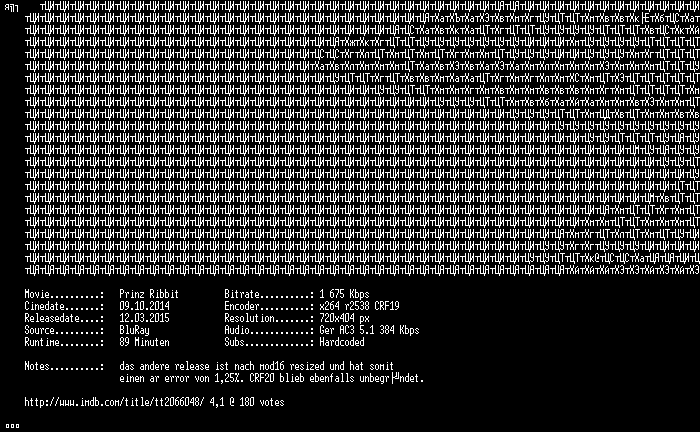
Task: Click the small glyphs in top-left corner
Action: pyautogui.click(x=11, y=8)
